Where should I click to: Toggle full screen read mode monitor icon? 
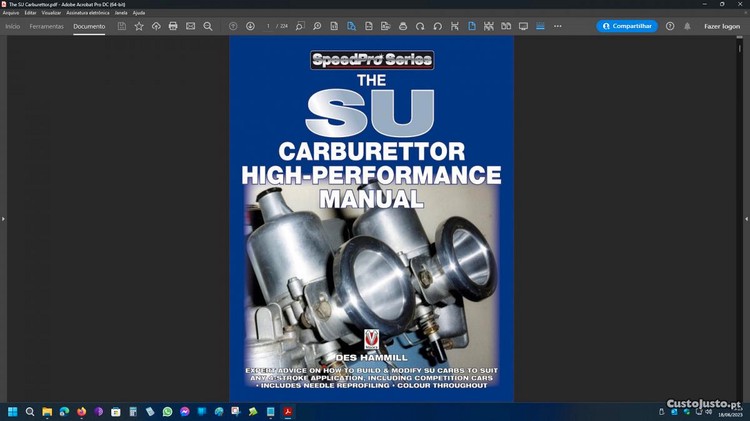[523, 26]
